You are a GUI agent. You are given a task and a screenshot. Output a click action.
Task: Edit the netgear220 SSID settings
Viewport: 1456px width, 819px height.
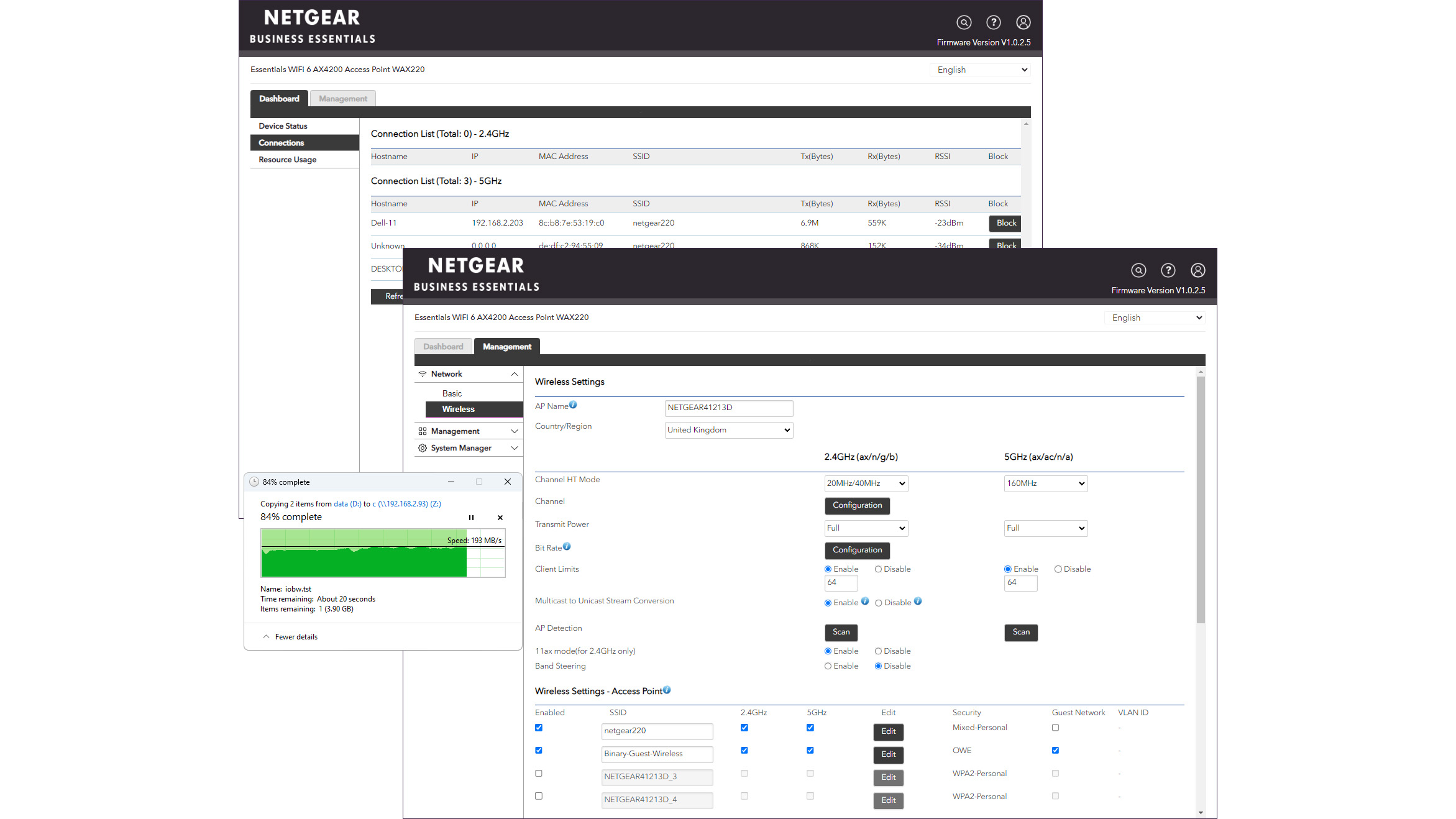click(x=888, y=732)
